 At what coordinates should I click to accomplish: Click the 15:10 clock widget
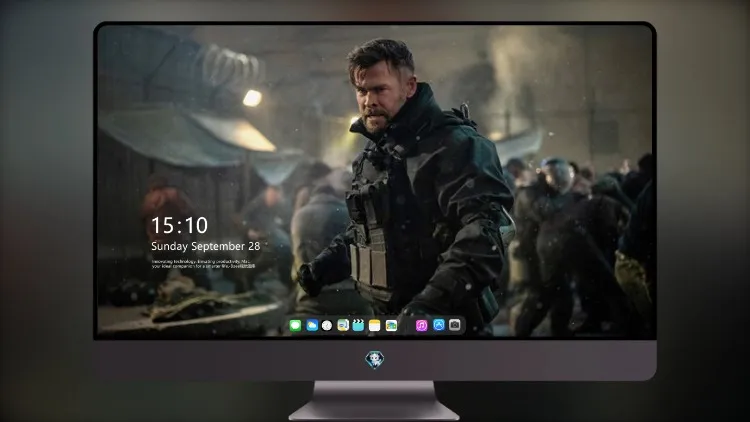click(179, 225)
